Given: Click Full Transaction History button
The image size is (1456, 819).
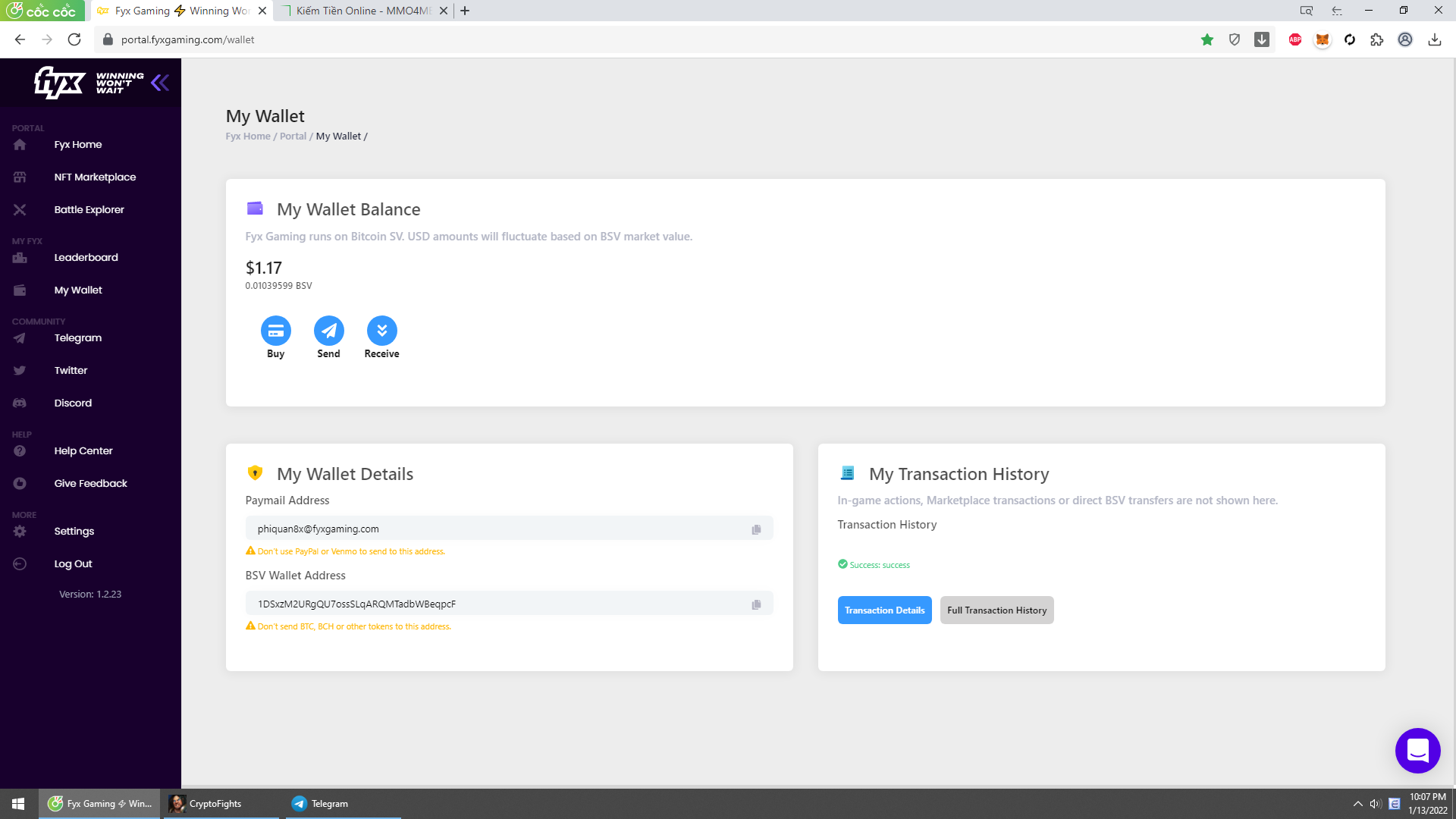Looking at the screenshot, I should [996, 610].
